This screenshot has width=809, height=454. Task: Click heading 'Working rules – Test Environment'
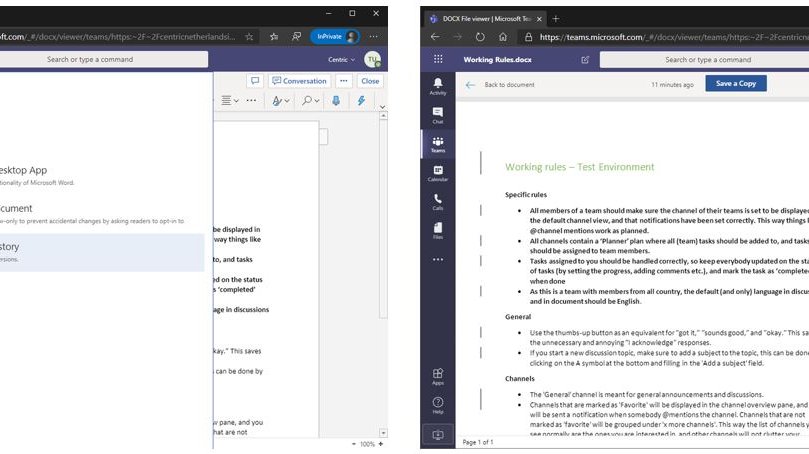pos(579,167)
